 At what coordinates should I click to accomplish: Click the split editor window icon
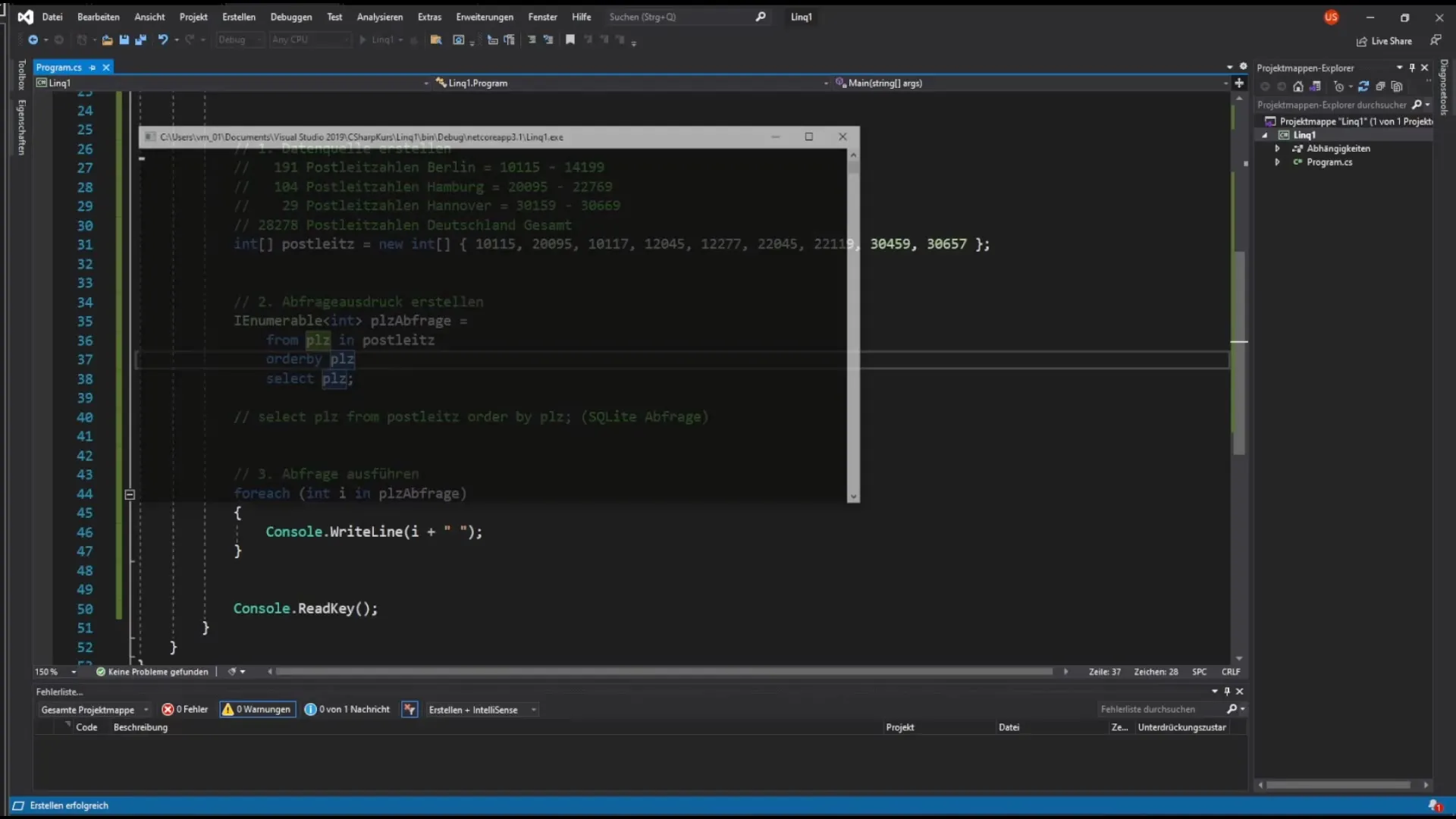[1239, 83]
